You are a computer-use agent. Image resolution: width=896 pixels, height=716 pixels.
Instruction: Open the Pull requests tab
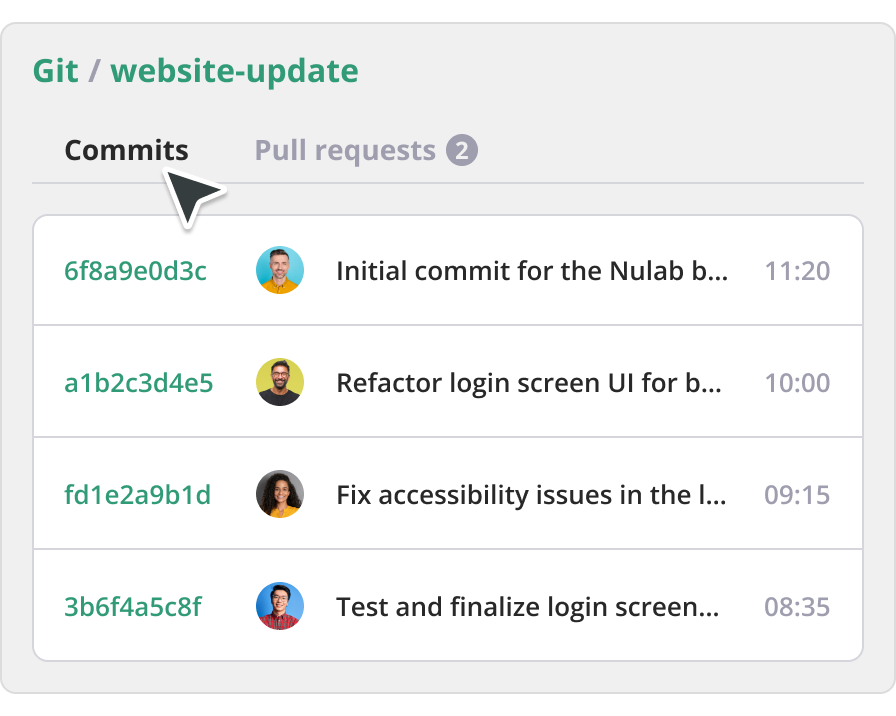pyautogui.click(x=345, y=151)
